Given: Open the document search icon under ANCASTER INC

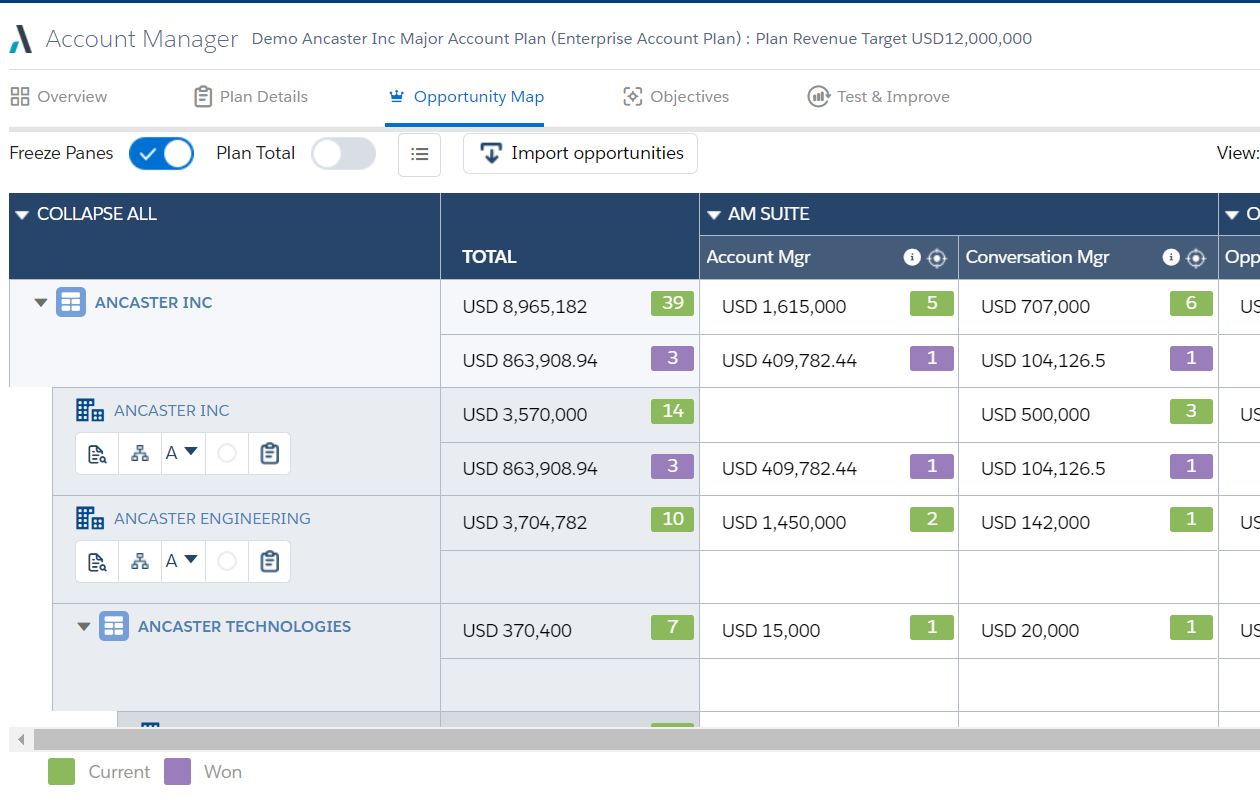Looking at the screenshot, I should click(97, 453).
